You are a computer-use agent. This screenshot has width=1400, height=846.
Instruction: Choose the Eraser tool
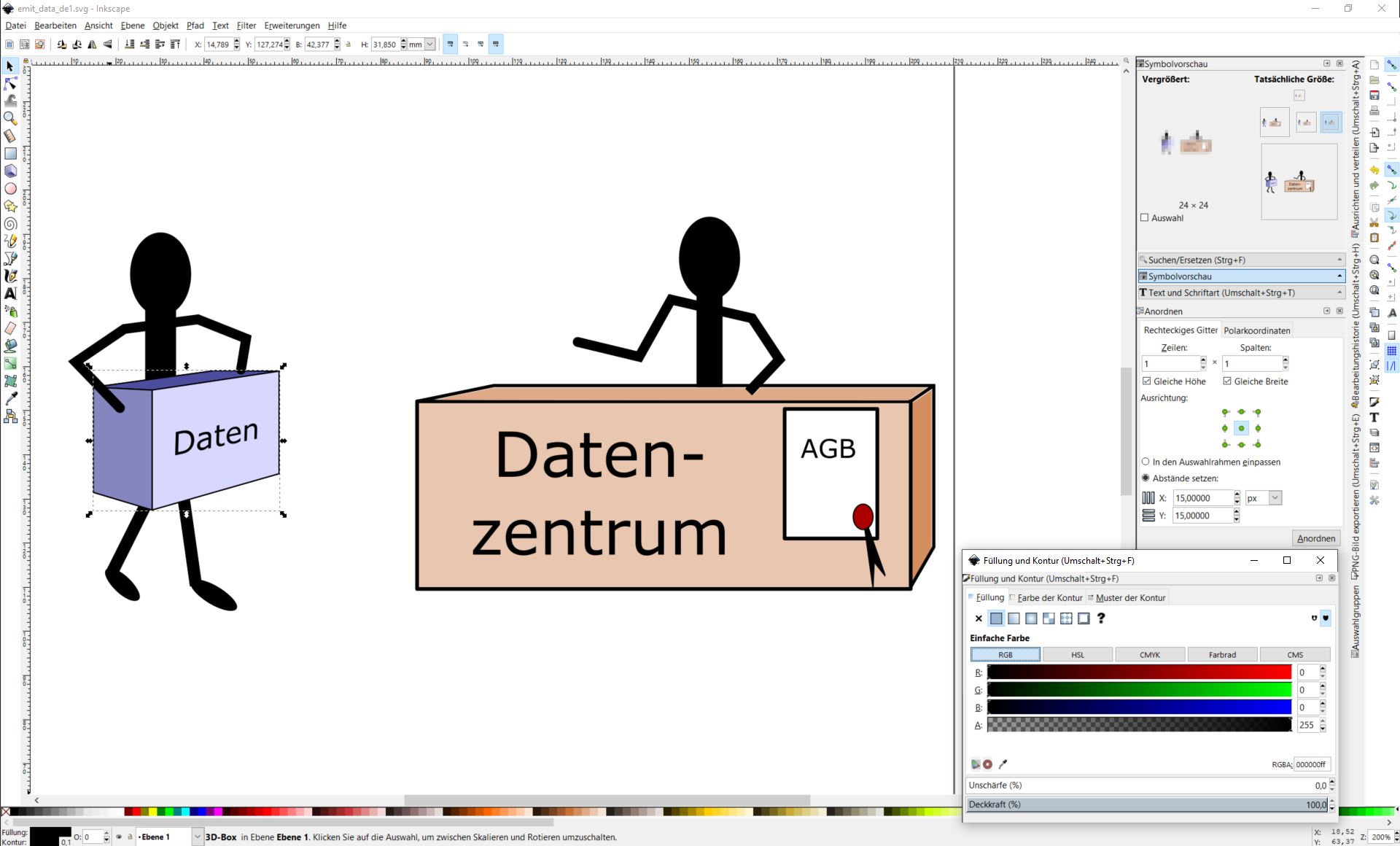(x=10, y=328)
